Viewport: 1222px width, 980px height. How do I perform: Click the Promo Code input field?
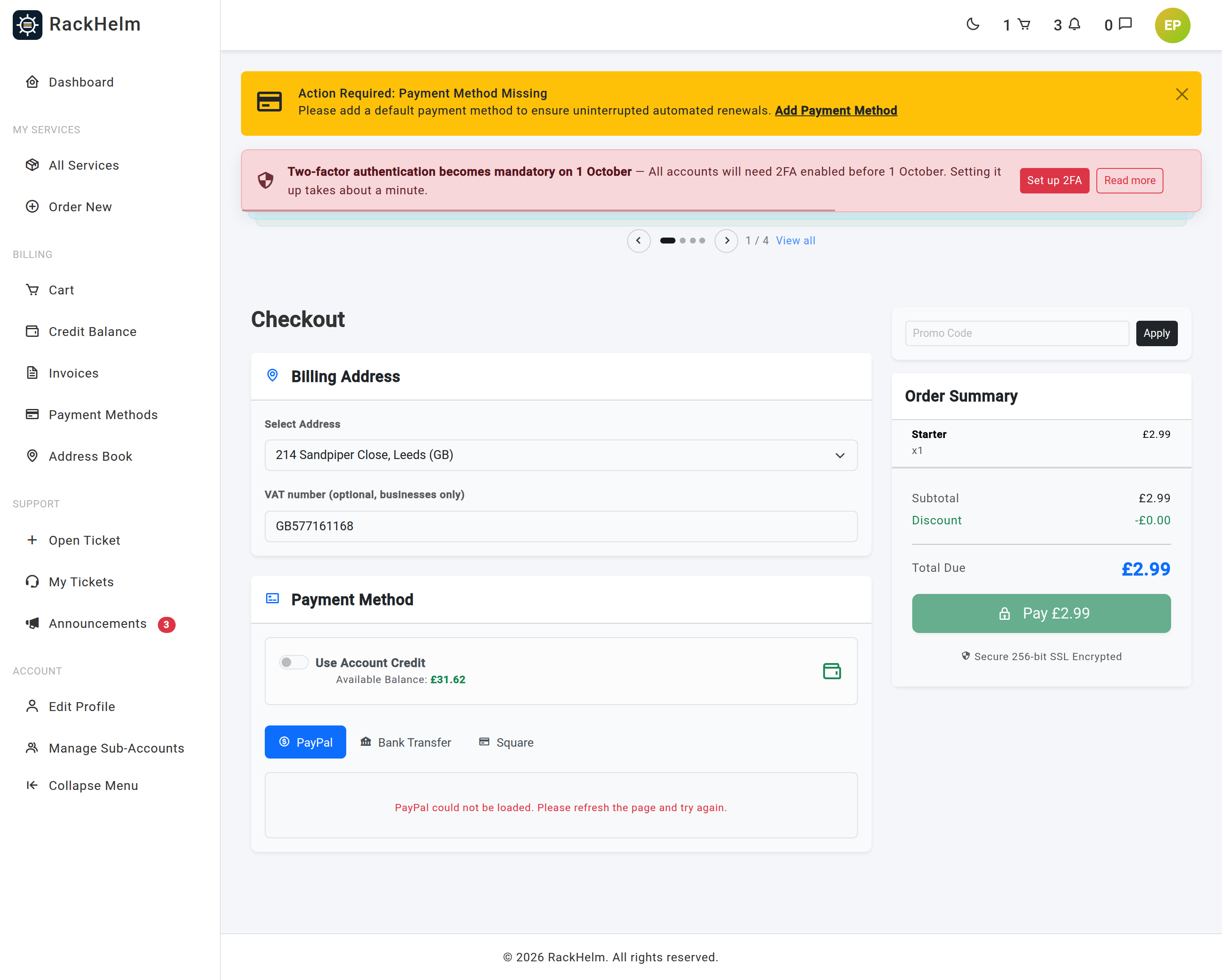point(1017,333)
